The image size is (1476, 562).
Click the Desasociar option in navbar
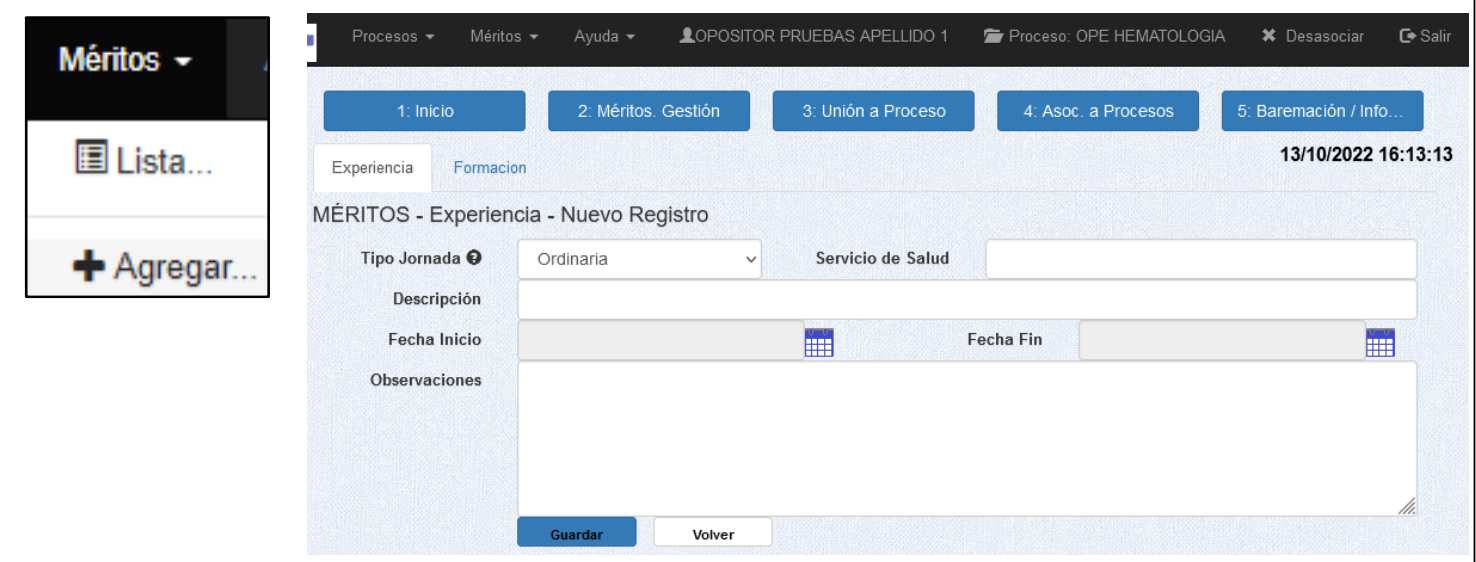pyautogui.click(x=1312, y=36)
